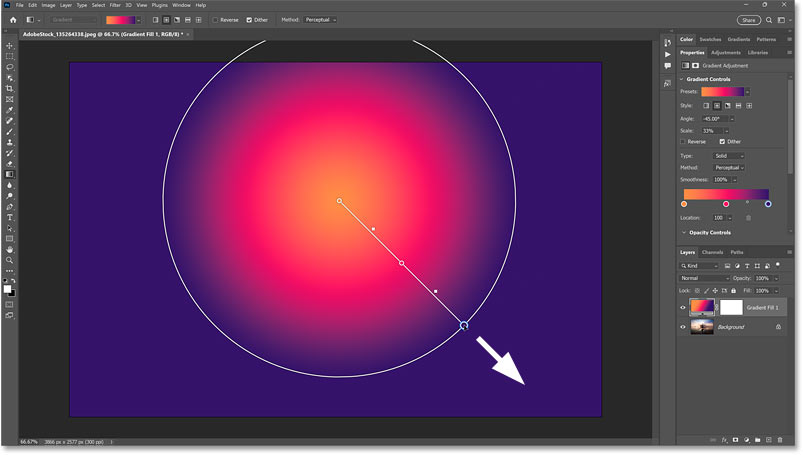803x455 pixels.
Task: Select the Crop tool
Action: pyautogui.click(x=9, y=89)
